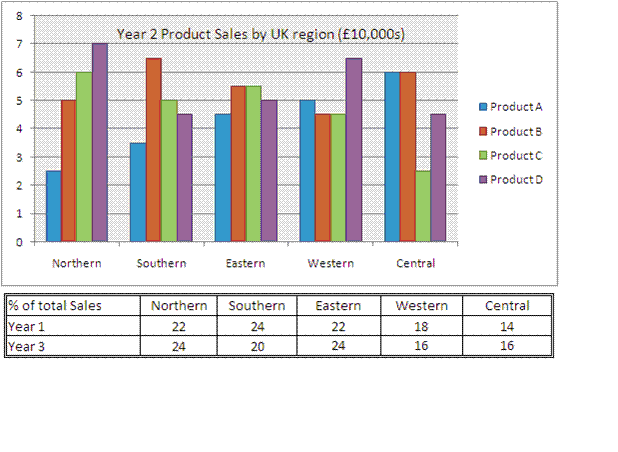Click the Northern Product A blue bar
Image resolution: width=618 pixels, height=452 pixels.
click(x=53, y=206)
